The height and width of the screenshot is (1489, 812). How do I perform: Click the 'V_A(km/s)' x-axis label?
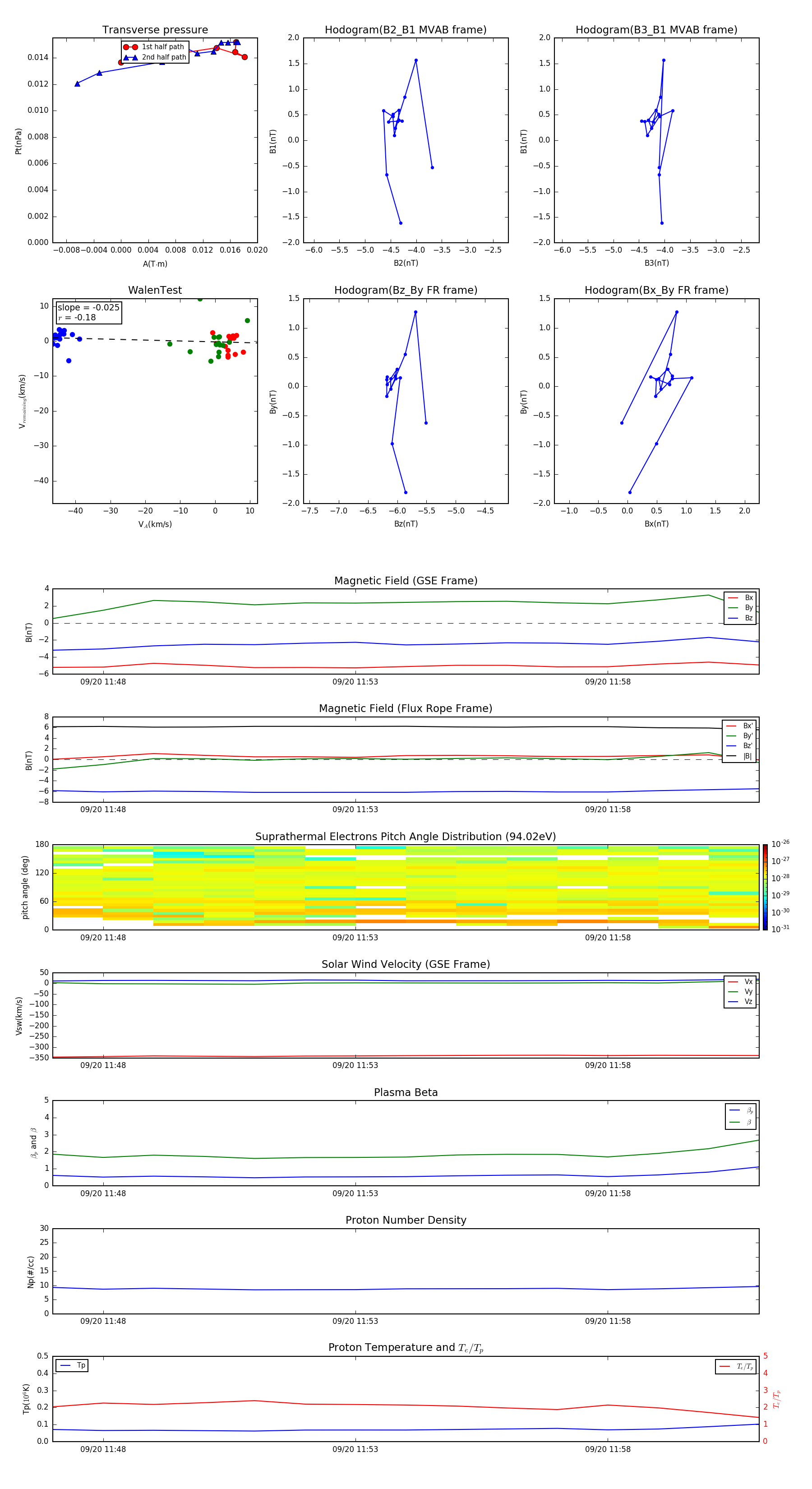(x=155, y=525)
